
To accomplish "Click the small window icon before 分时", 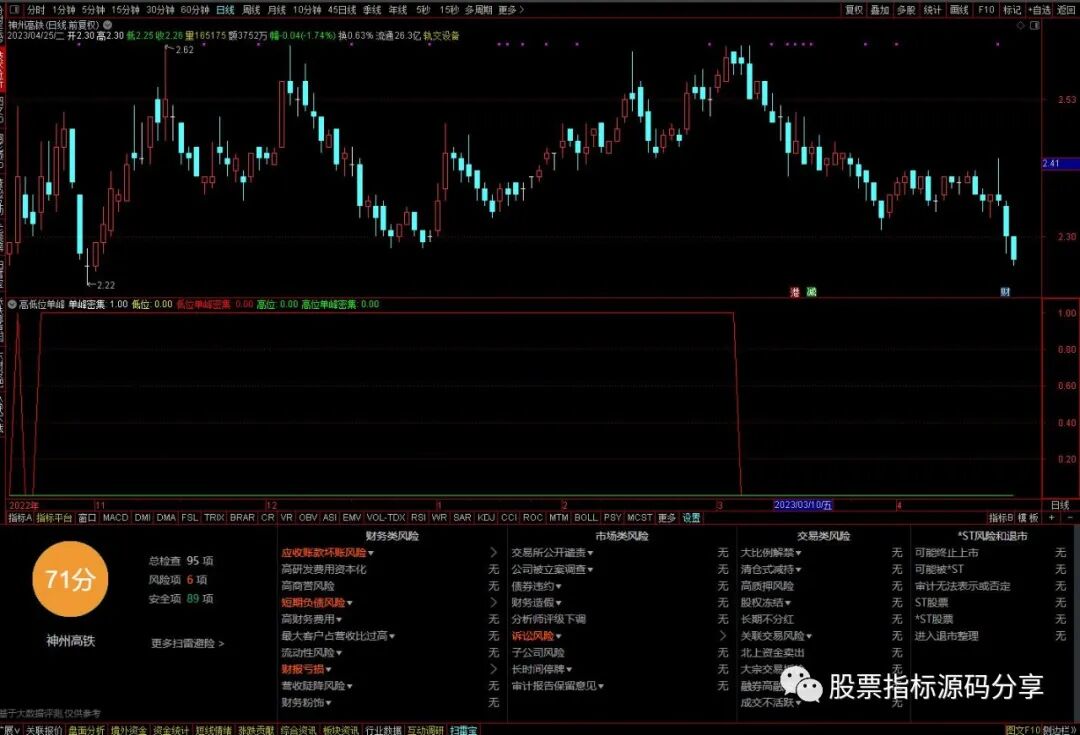I will click(x=15, y=10).
